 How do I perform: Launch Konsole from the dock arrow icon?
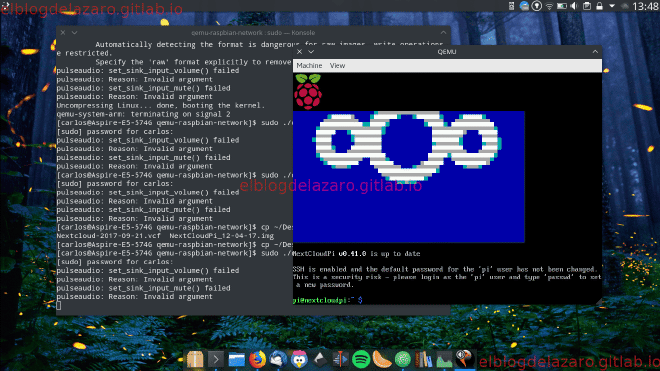(x=216, y=360)
